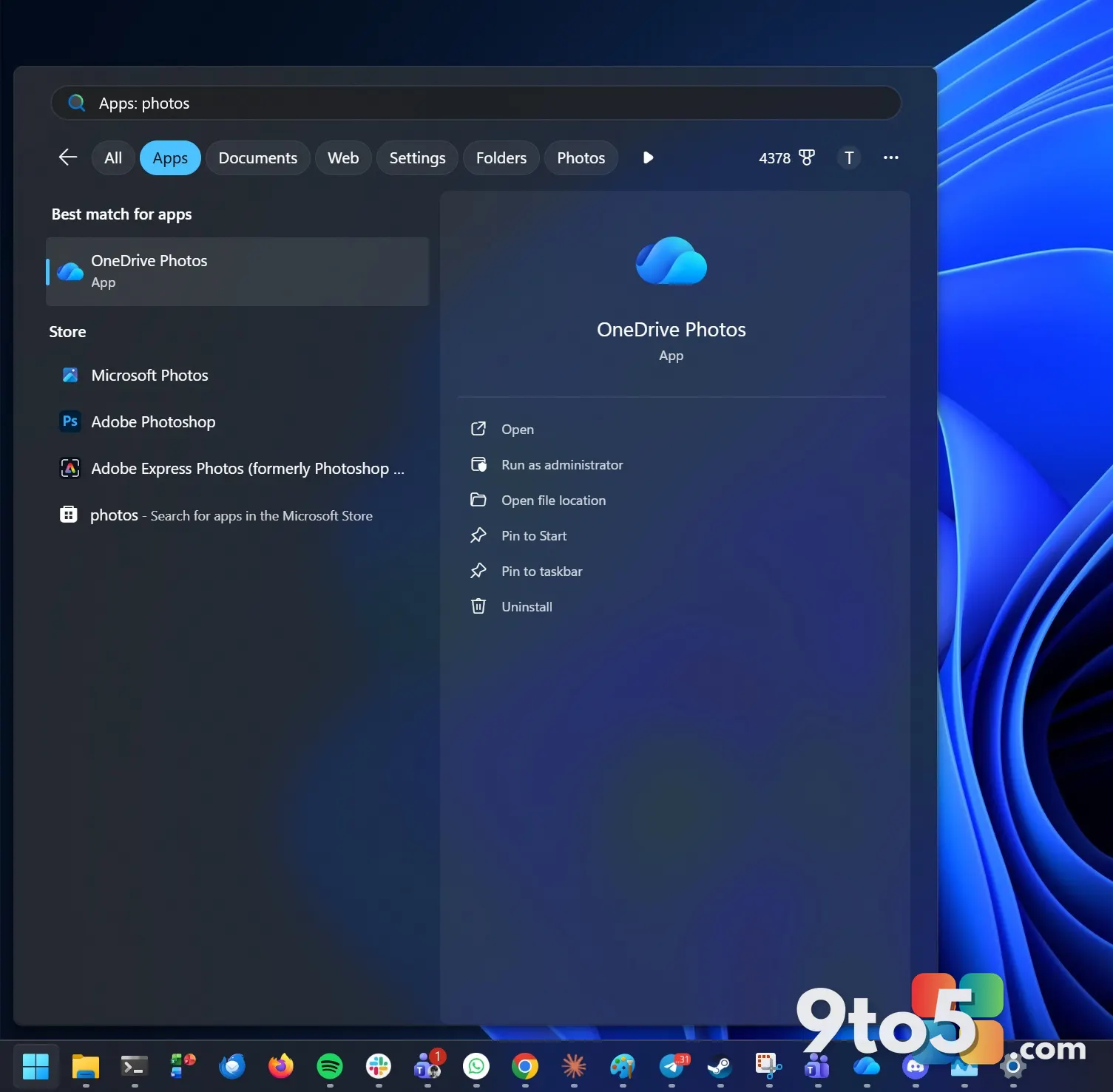Click the Adobe Express Photos result

(237, 469)
